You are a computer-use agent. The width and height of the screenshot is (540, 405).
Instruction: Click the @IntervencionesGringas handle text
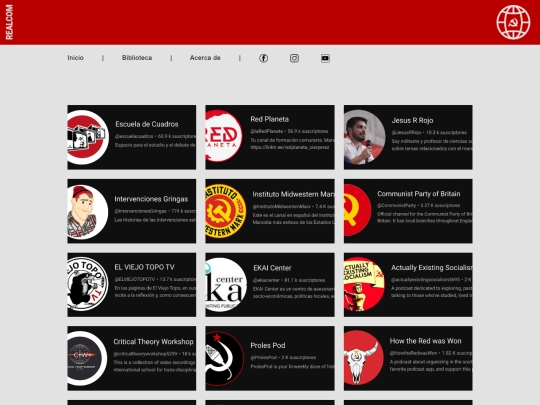[140, 211]
